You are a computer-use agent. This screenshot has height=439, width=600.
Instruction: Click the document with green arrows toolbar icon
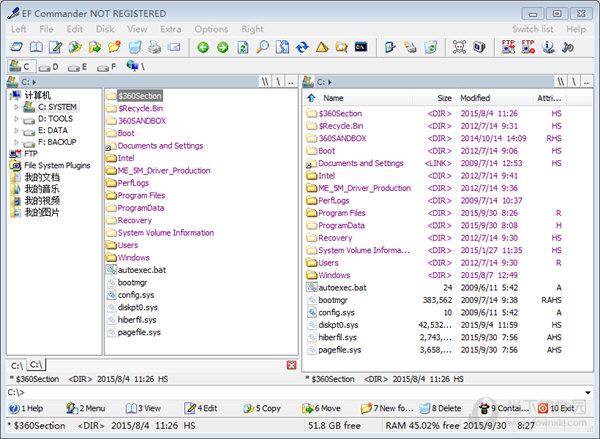coord(243,47)
